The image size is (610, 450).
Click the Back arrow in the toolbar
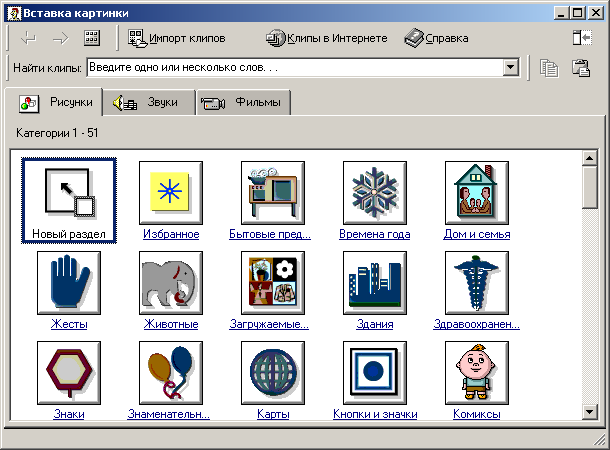(28, 38)
